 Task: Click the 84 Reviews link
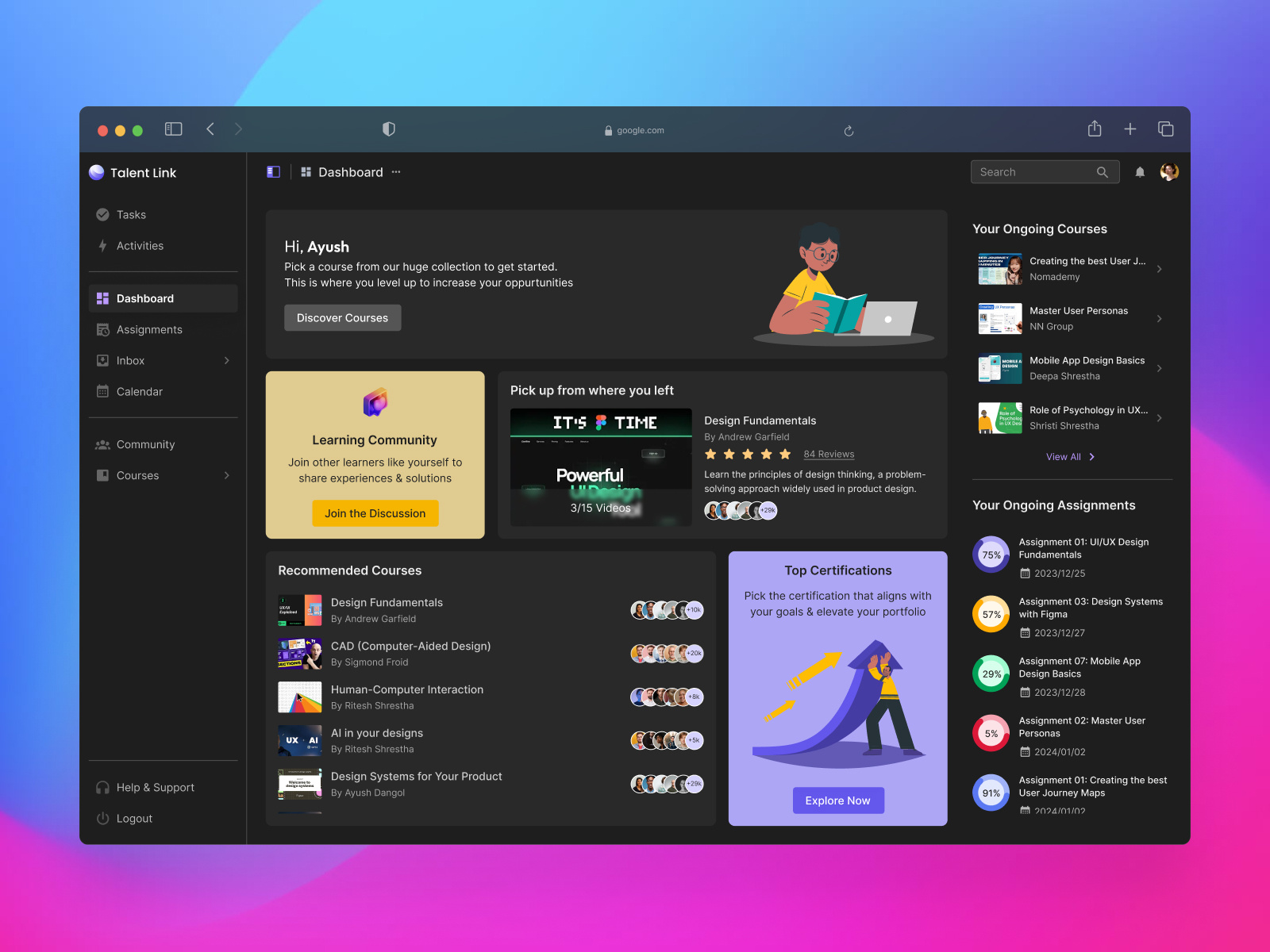829,454
